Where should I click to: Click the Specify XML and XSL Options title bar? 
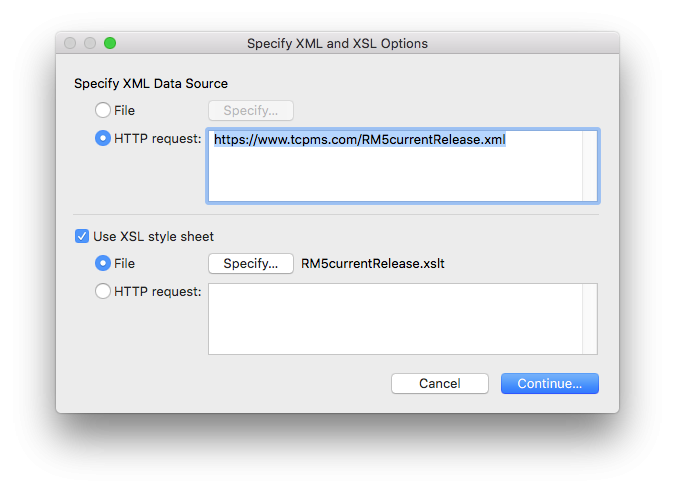337,43
